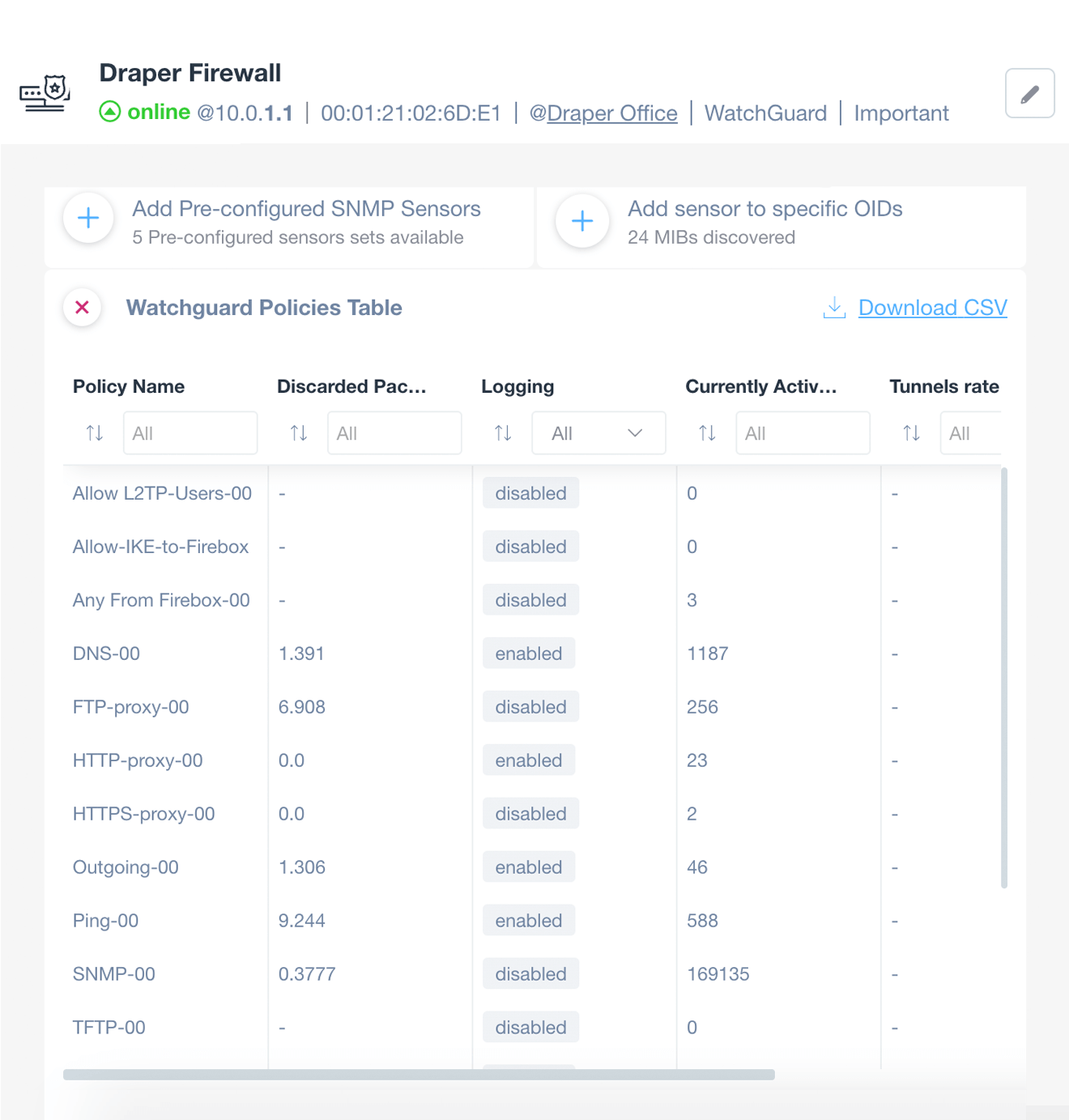
Task: Click the horizontal scrollbar under the table
Action: (419, 1075)
